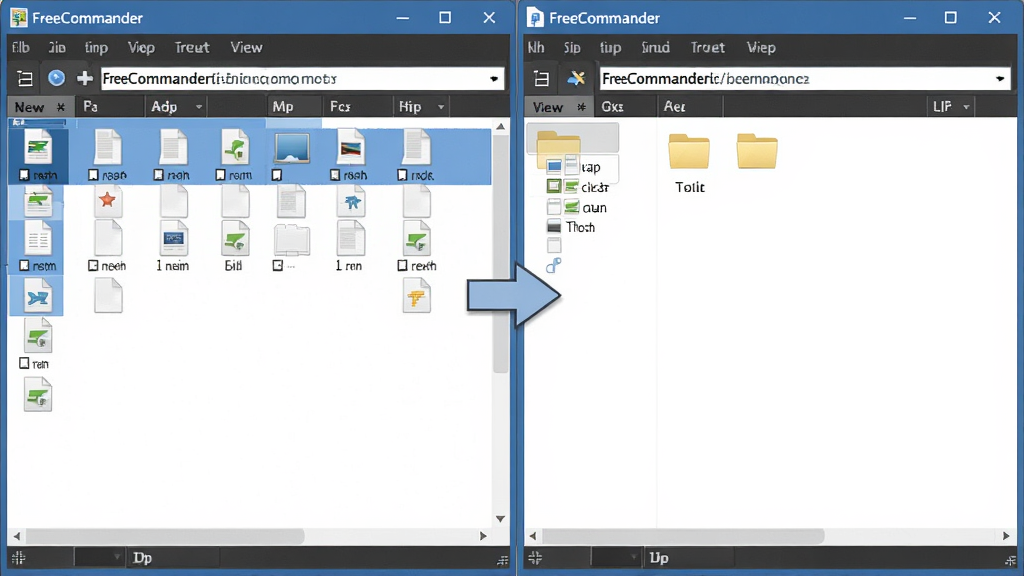
Task: Open the 'Adp' tab dropdown arrow
Action: (199, 107)
